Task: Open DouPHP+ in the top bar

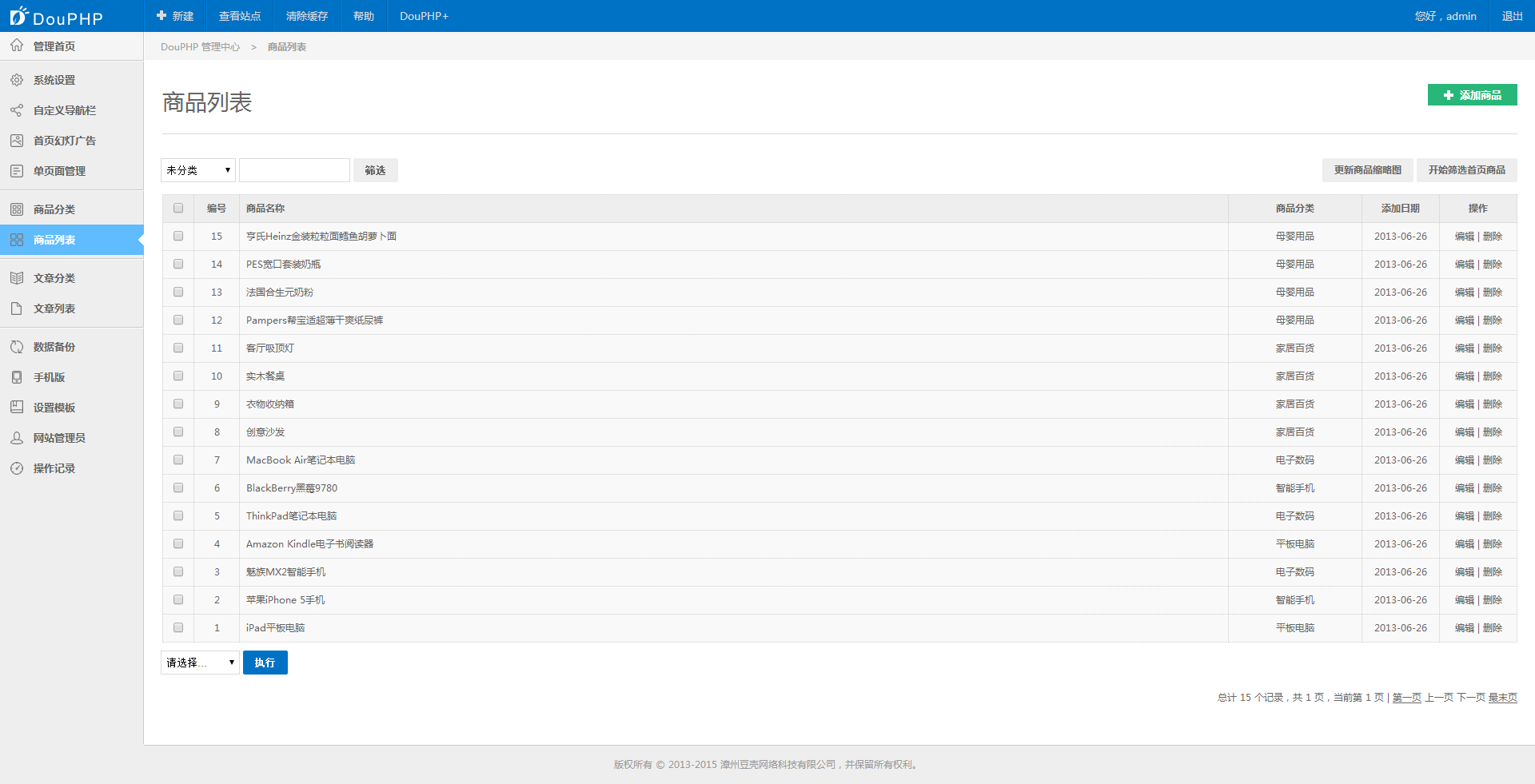Action: point(424,16)
